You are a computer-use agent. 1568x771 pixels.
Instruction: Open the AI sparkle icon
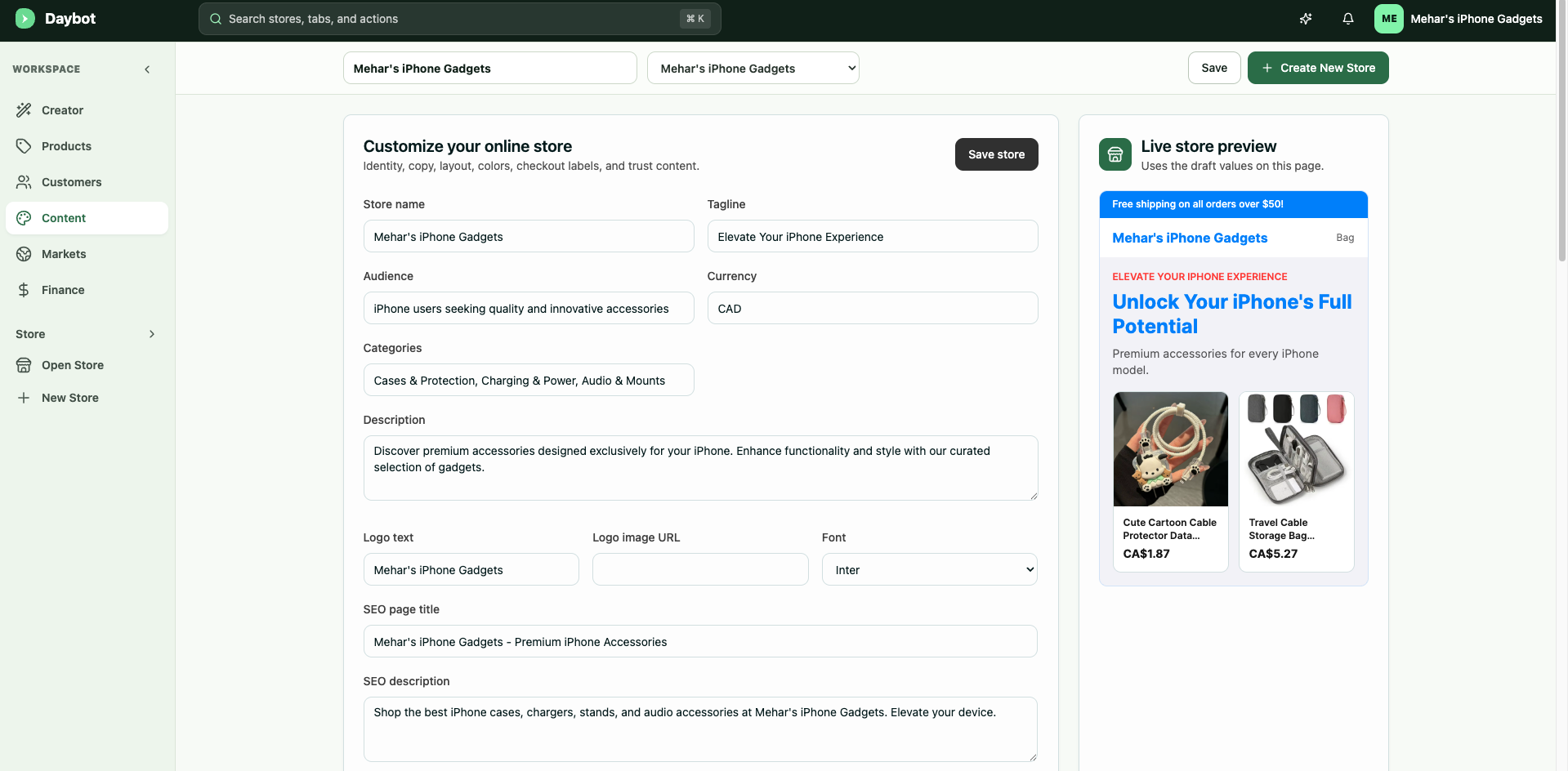(1306, 19)
